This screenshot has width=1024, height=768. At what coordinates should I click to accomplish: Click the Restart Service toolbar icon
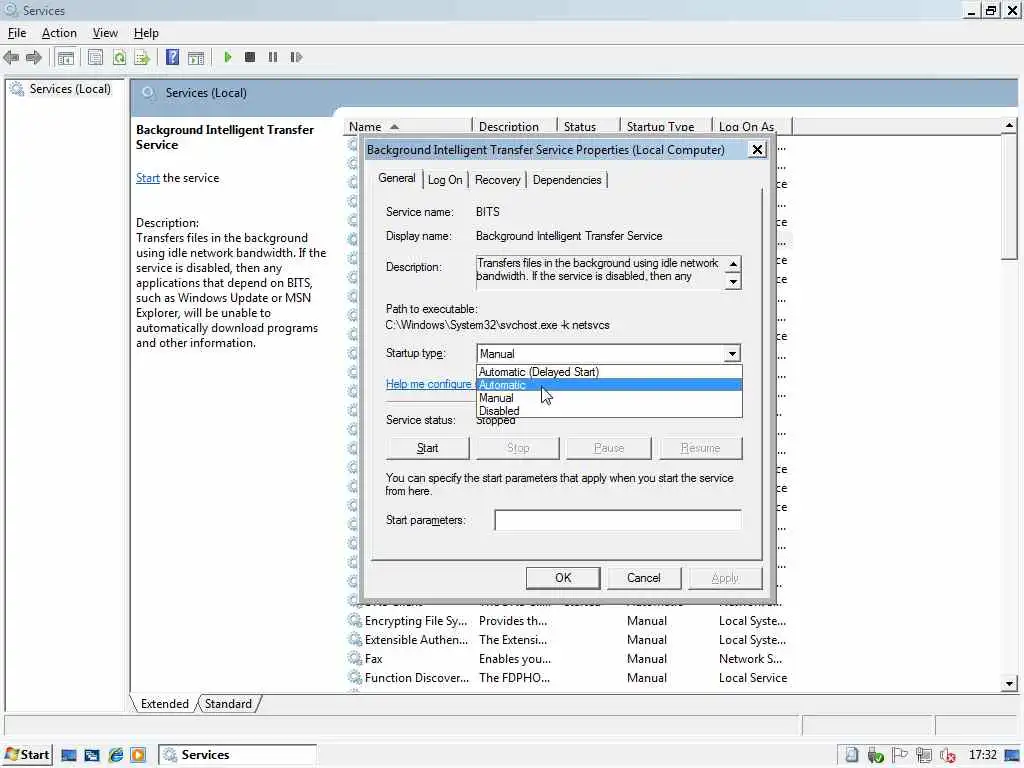pyautogui.click(x=296, y=57)
